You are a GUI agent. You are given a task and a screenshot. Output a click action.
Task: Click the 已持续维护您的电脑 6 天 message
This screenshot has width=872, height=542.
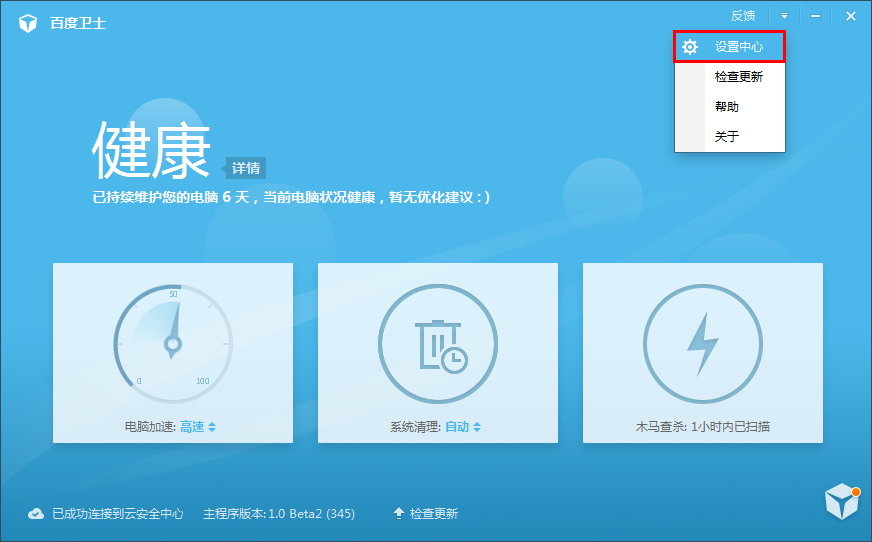tap(291, 197)
